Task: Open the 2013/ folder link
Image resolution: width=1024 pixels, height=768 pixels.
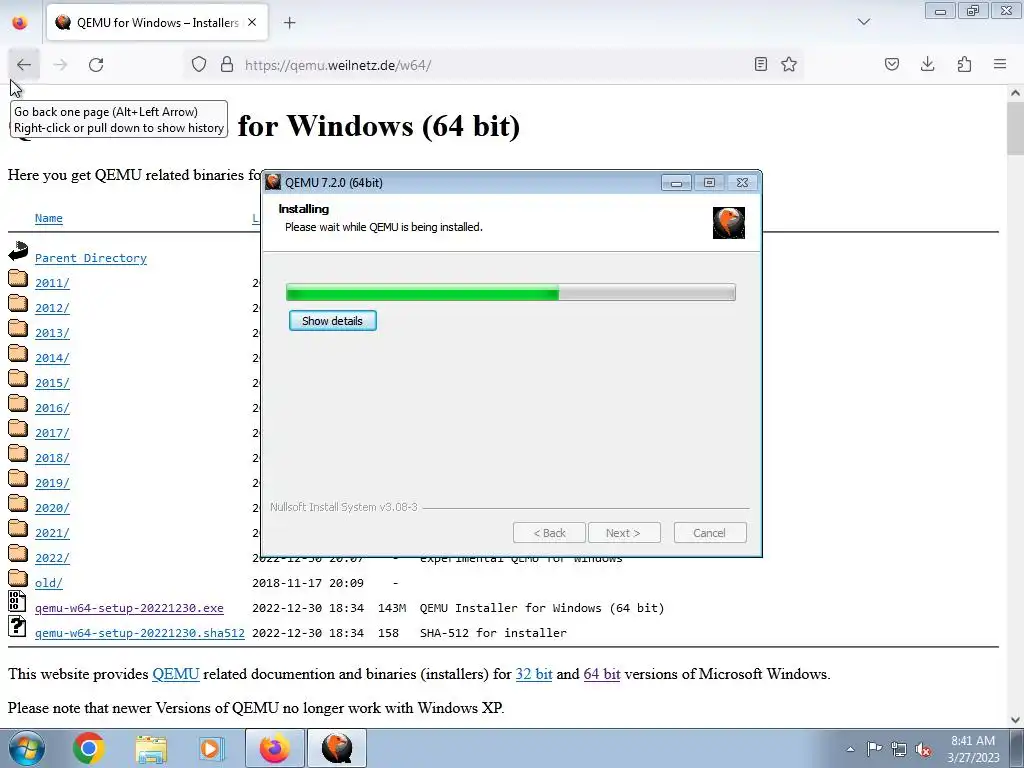Action: (52, 333)
